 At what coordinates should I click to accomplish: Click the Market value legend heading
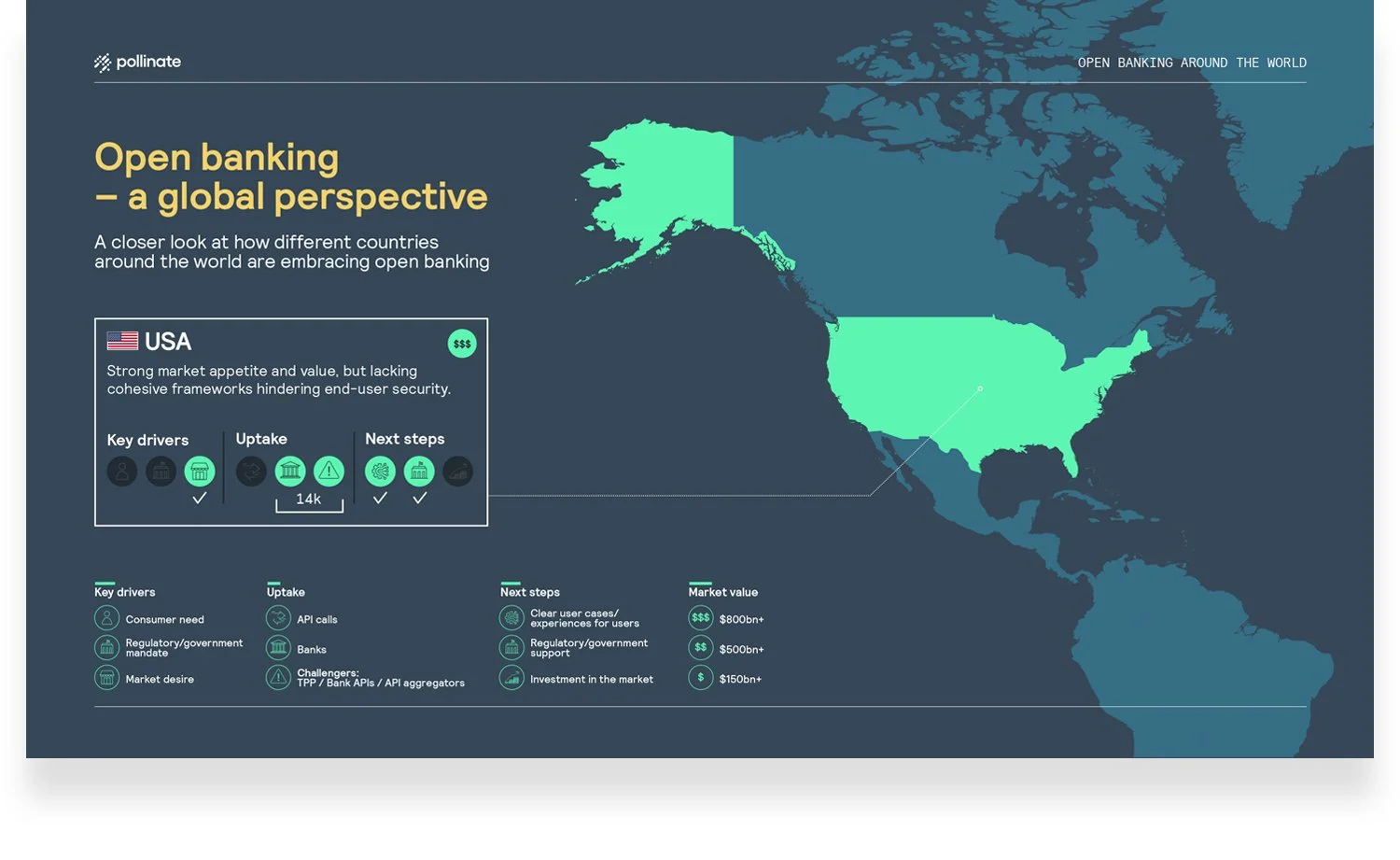coord(723,592)
